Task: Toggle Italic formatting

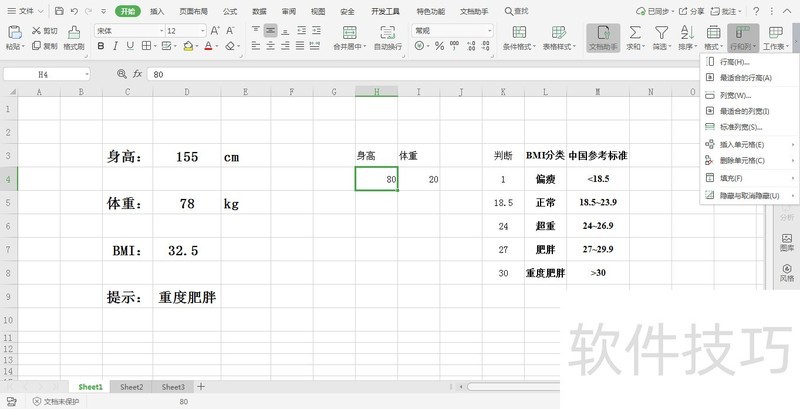Action: point(115,46)
